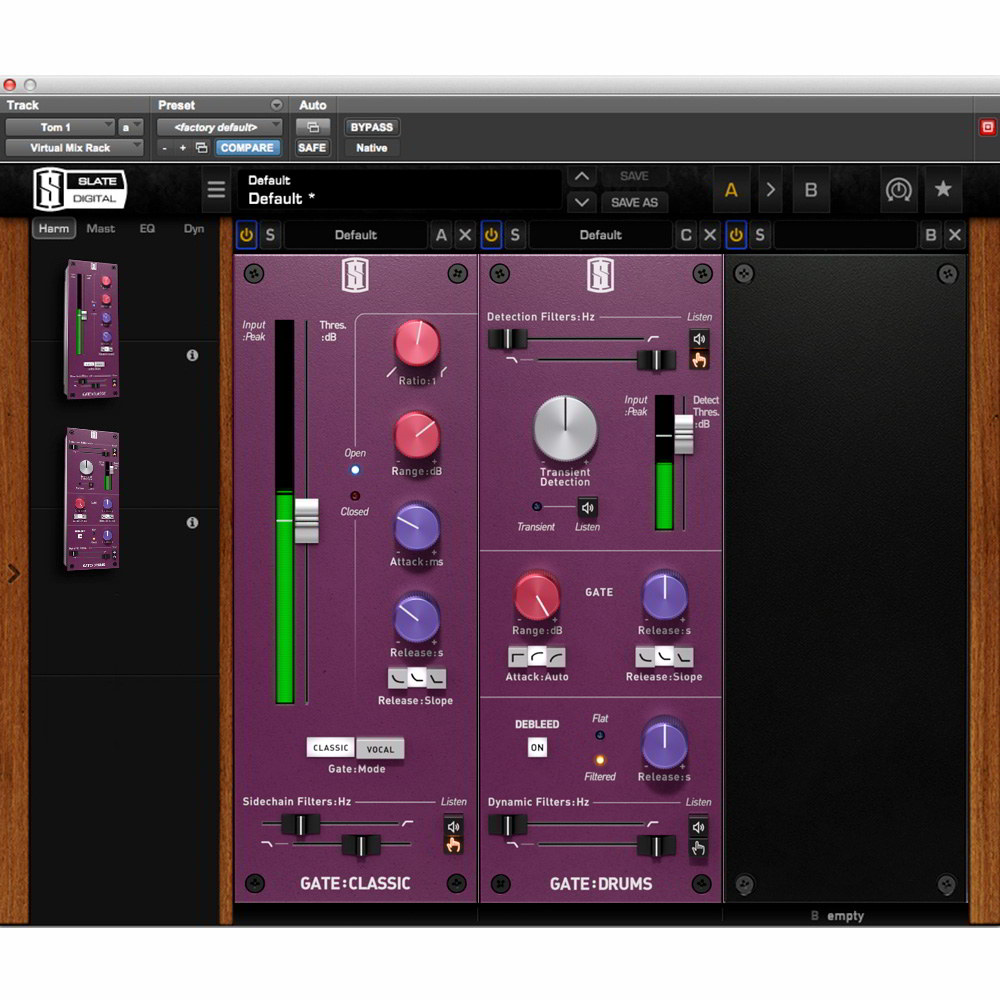Select middle Release Slope shape in Gate Drums
The height and width of the screenshot is (1000, 1000).
pyautogui.click(x=665, y=656)
